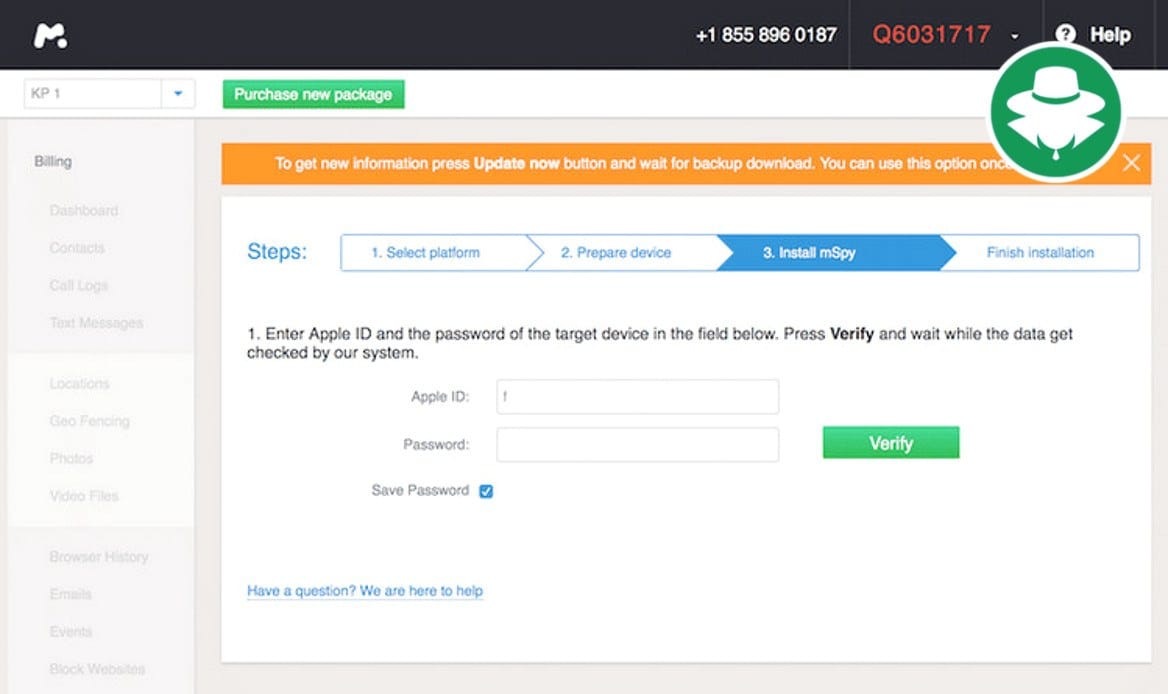Expand the Q6031717 account menu arrow

(1015, 36)
